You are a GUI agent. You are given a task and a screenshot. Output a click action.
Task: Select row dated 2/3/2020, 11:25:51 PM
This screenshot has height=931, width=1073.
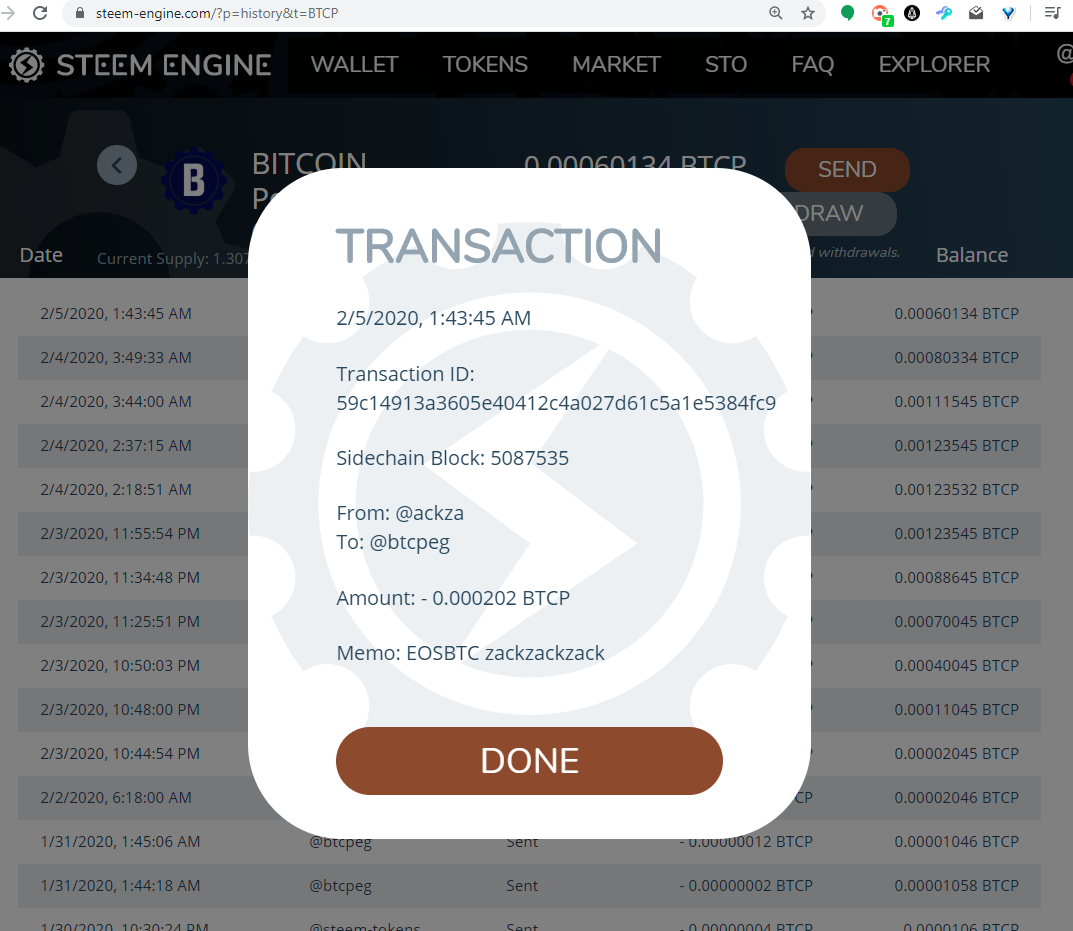(x=529, y=622)
